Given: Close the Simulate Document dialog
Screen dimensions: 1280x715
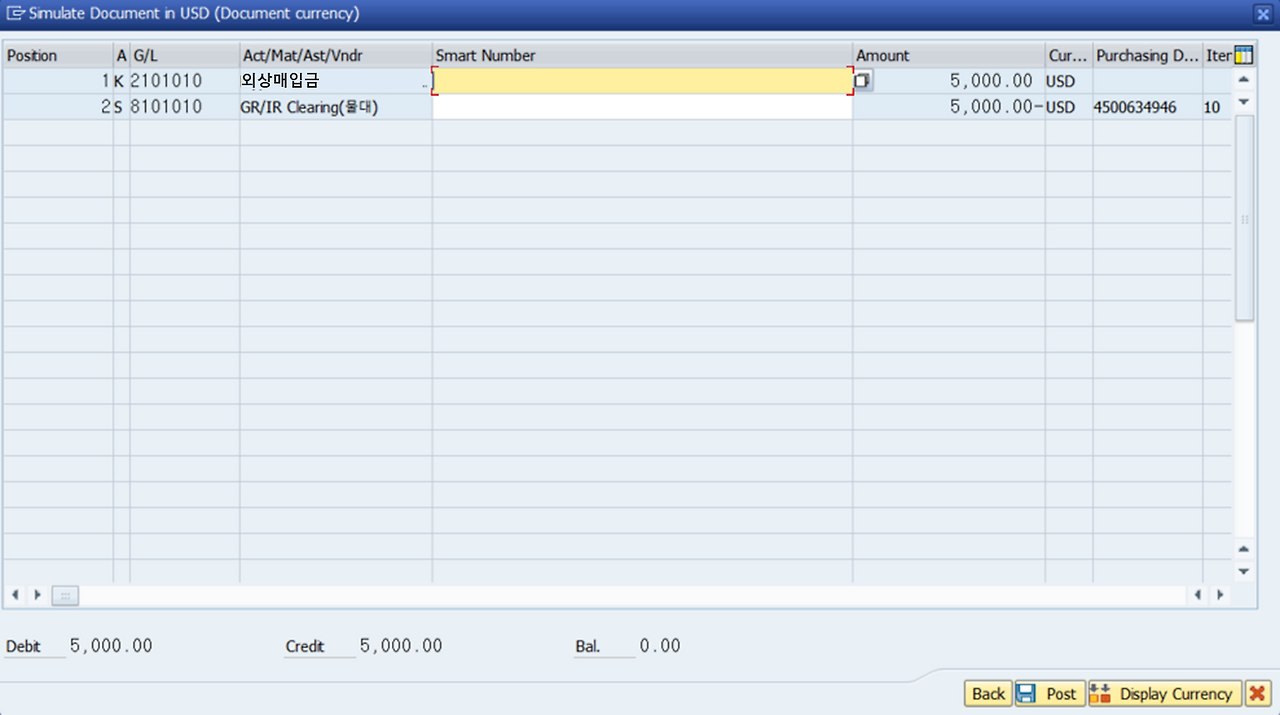Looking at the screenshot, I should pyautogui.click(x=1262, y=14).
